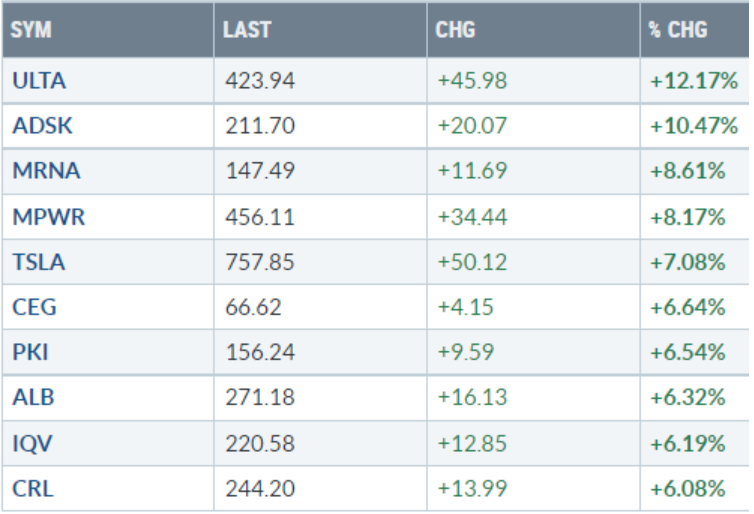
Task: Open the ADSK ticker symbol link
Action: click(43, 126)
